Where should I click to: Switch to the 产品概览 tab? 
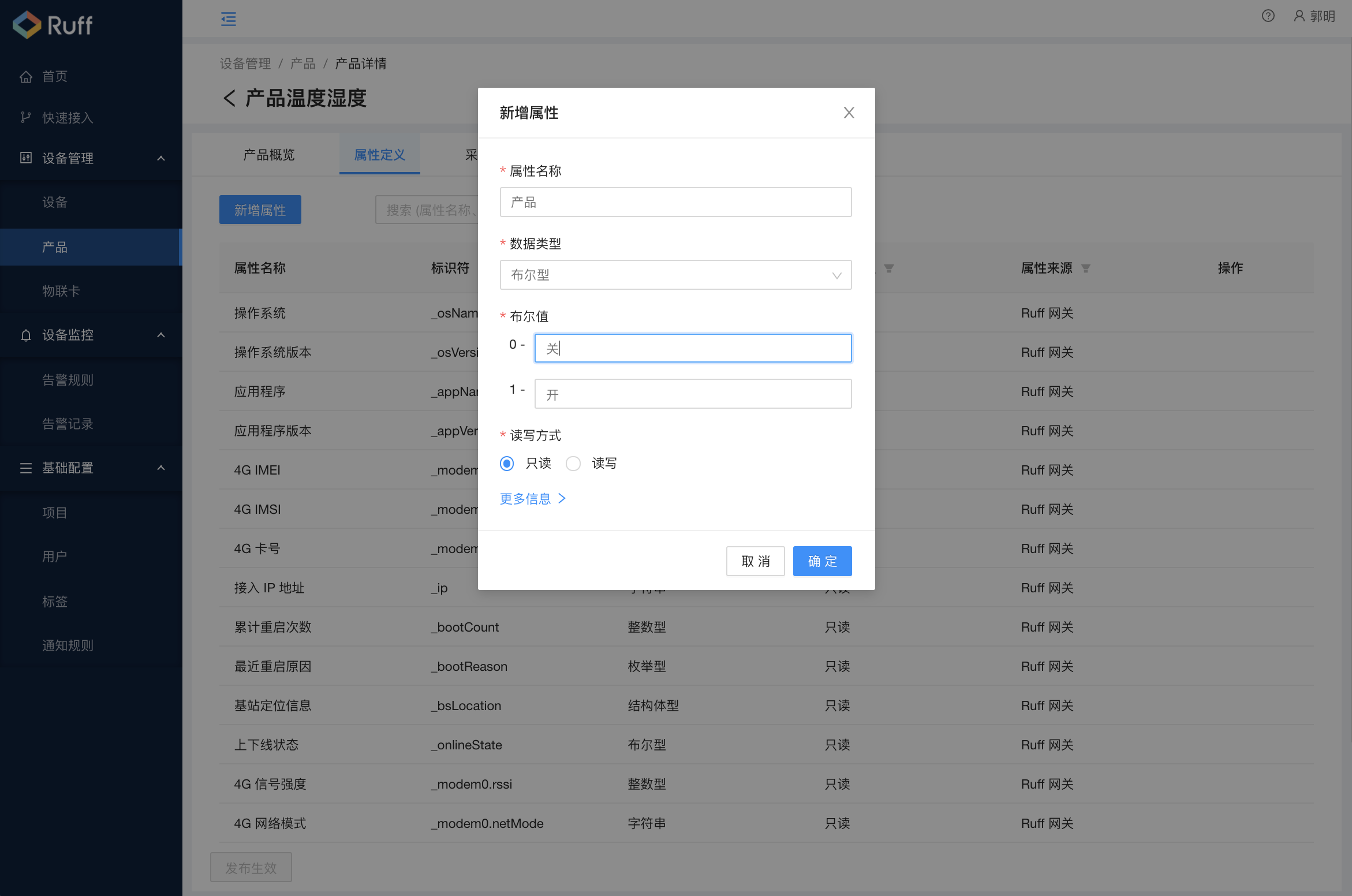[x=268, y=154]
